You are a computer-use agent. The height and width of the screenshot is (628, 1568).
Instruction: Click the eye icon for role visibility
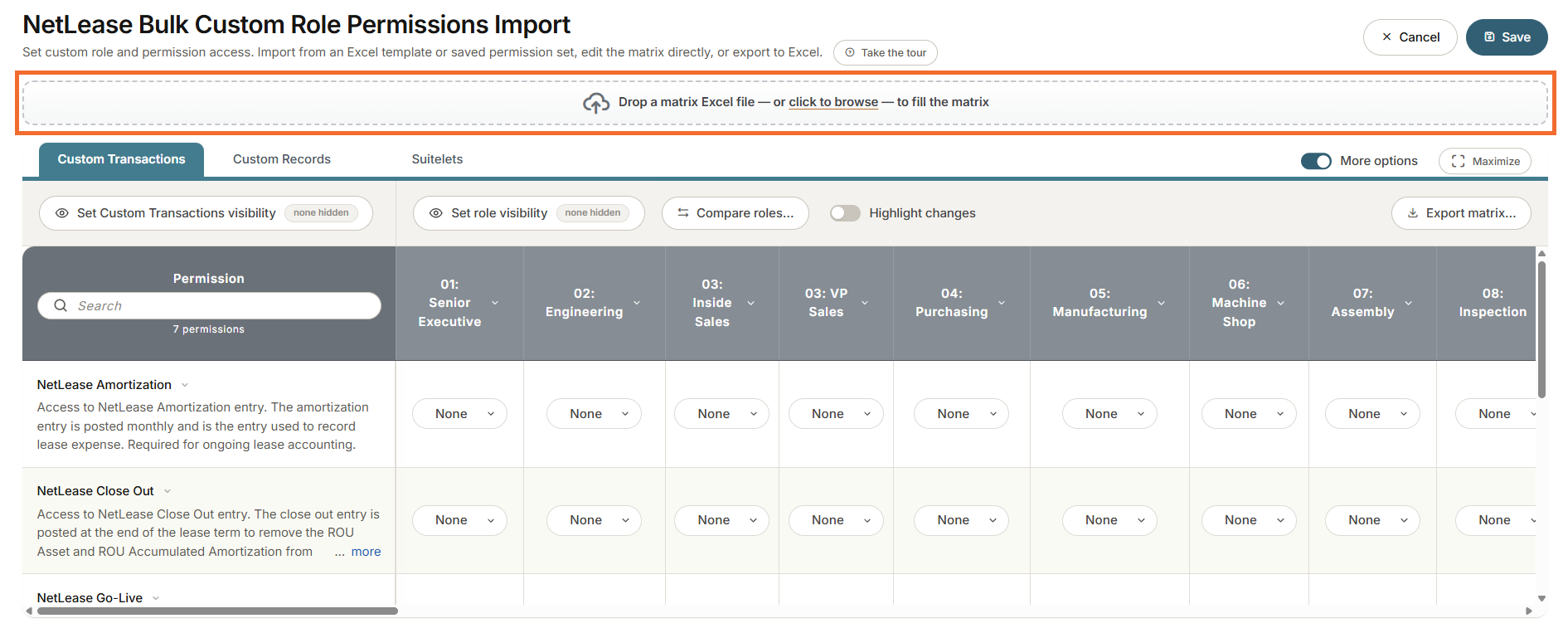tap(435, 213)
